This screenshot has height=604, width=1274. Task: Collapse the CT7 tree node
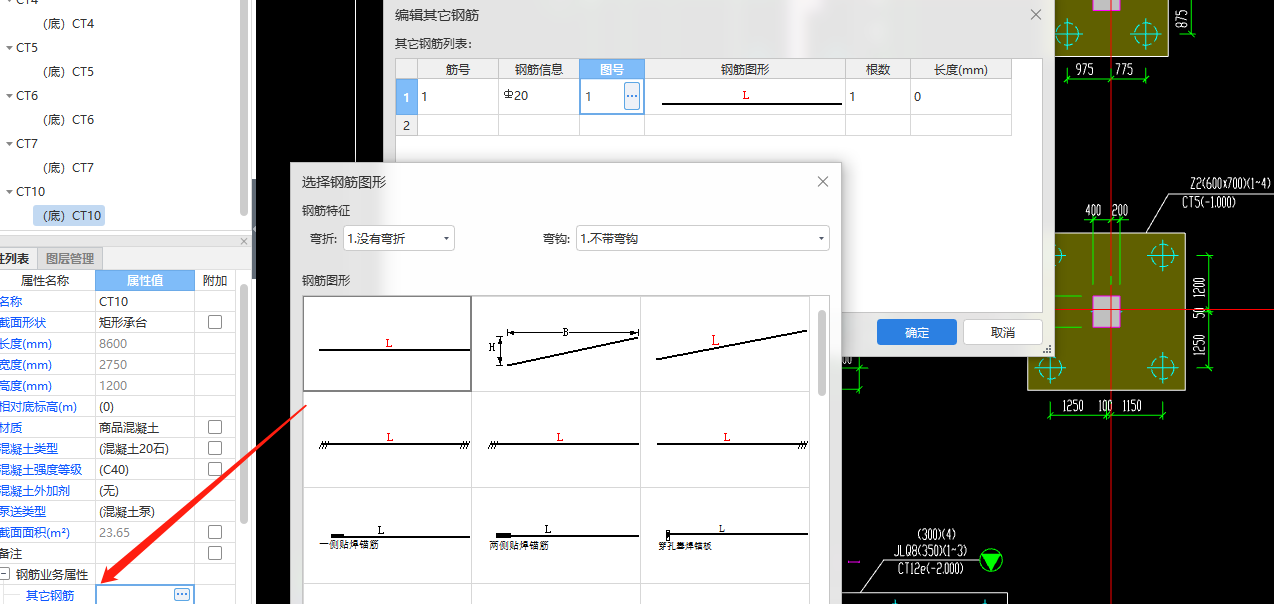pyautogui.click(x=9, y=144)
